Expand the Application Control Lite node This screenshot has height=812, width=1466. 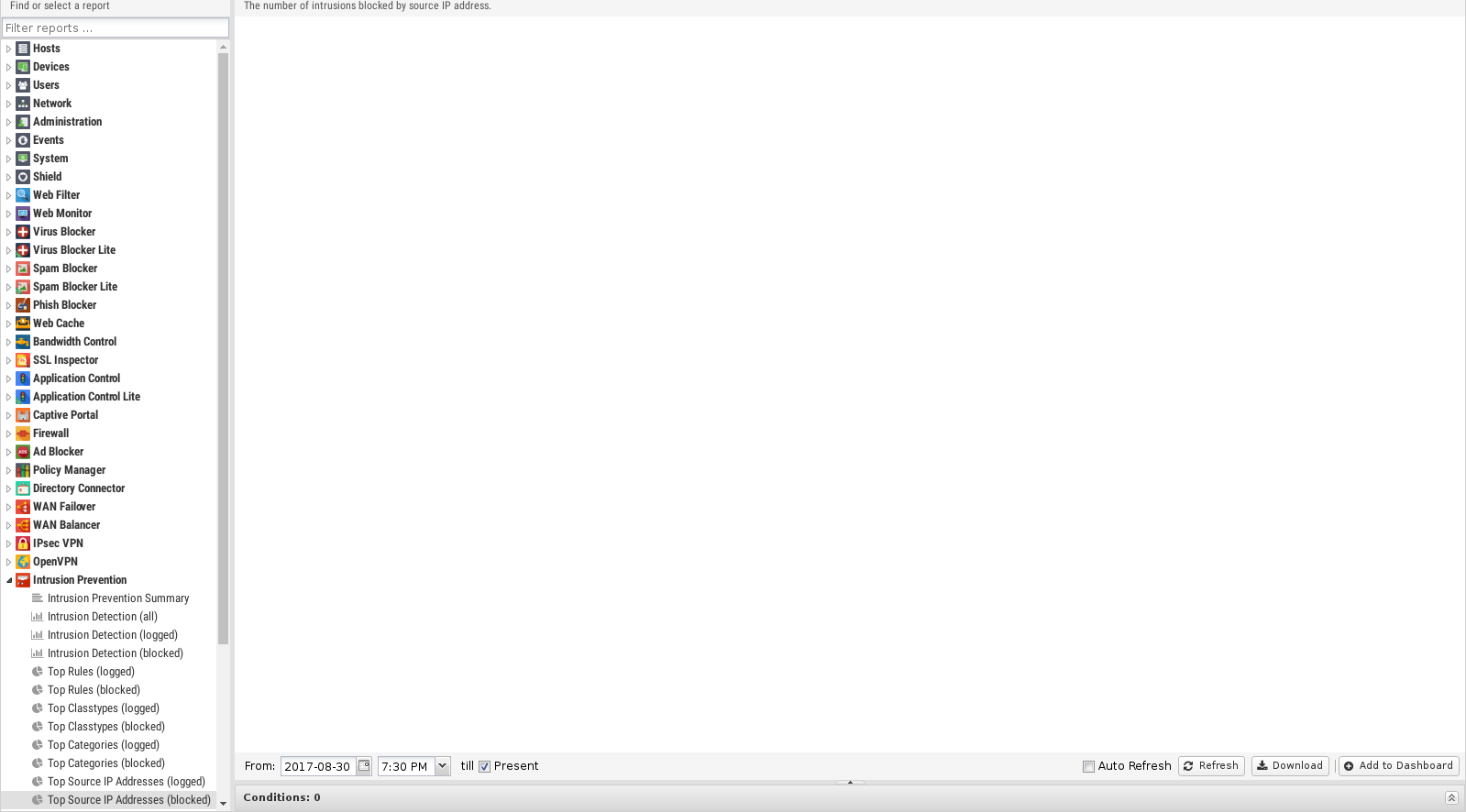(x=8, y=397)
